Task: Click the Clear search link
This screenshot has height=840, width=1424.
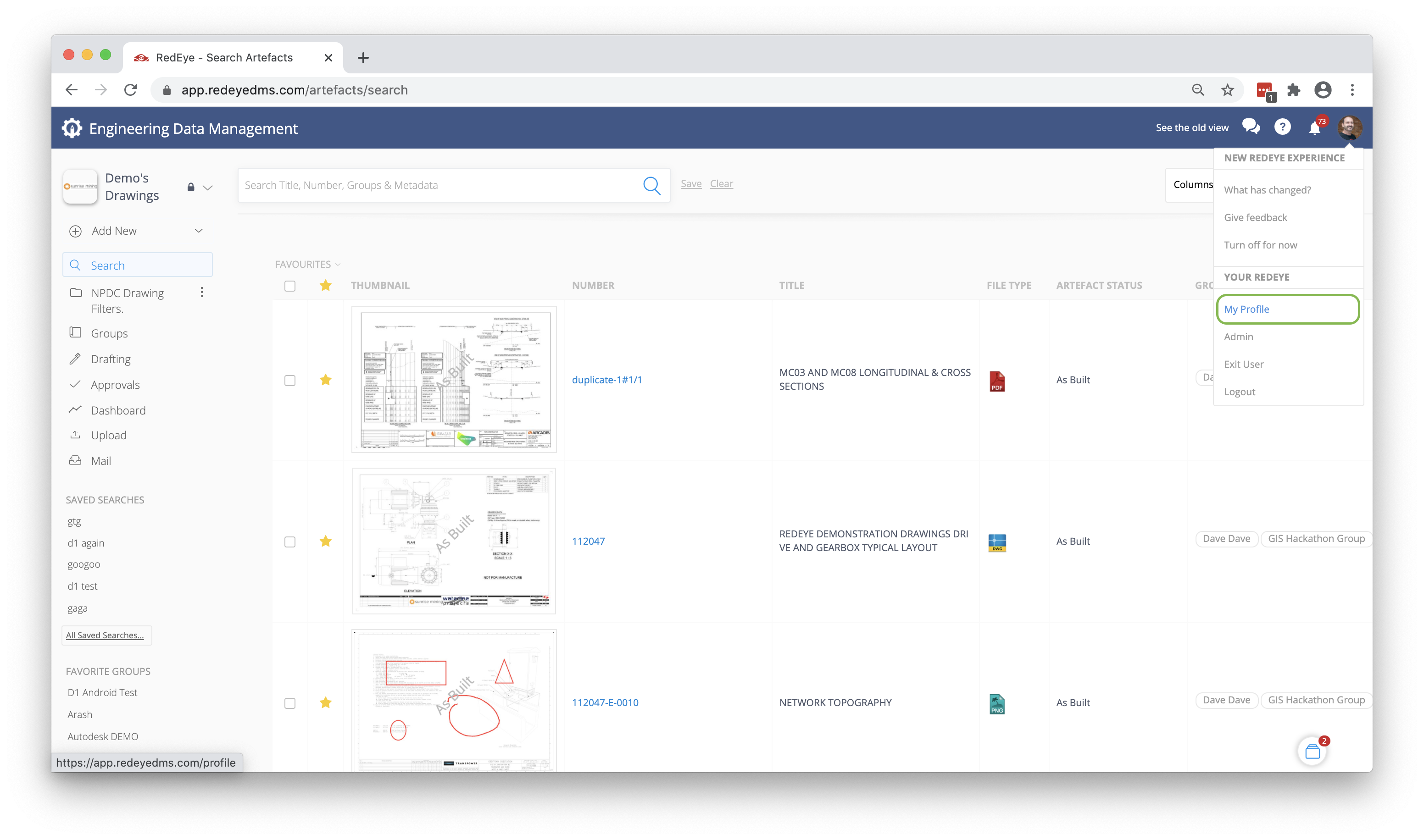Action: coord(721,183)
